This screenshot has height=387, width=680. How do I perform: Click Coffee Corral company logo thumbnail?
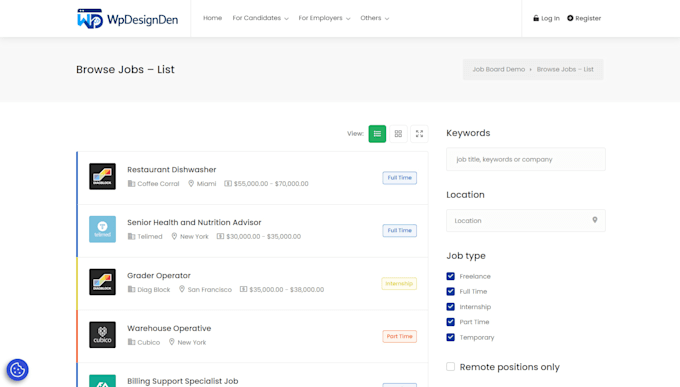tap(102, 176)
